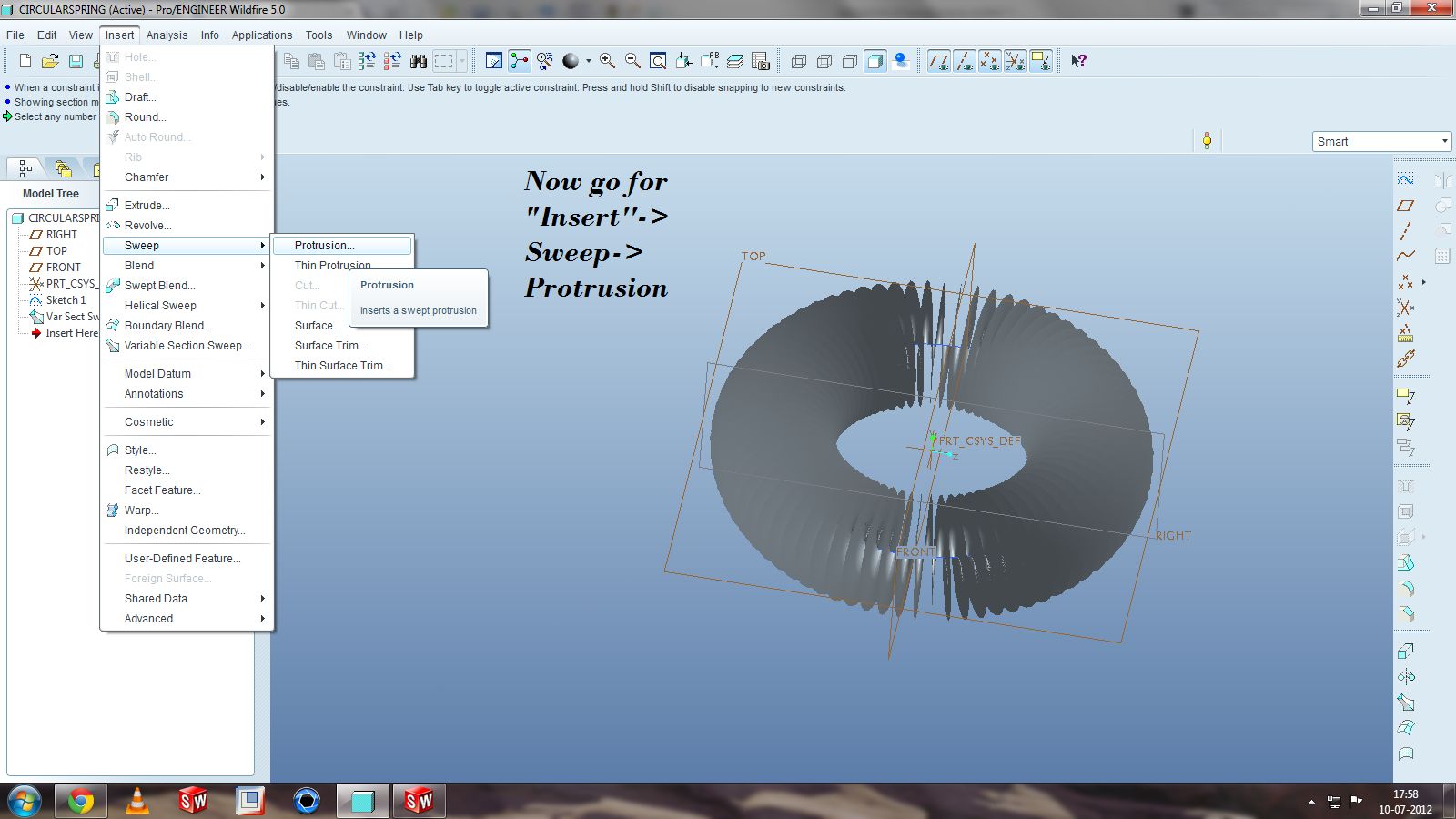The image size is (1456, 819).
Task: Open the Applications menu
Action: click(262, 35)
